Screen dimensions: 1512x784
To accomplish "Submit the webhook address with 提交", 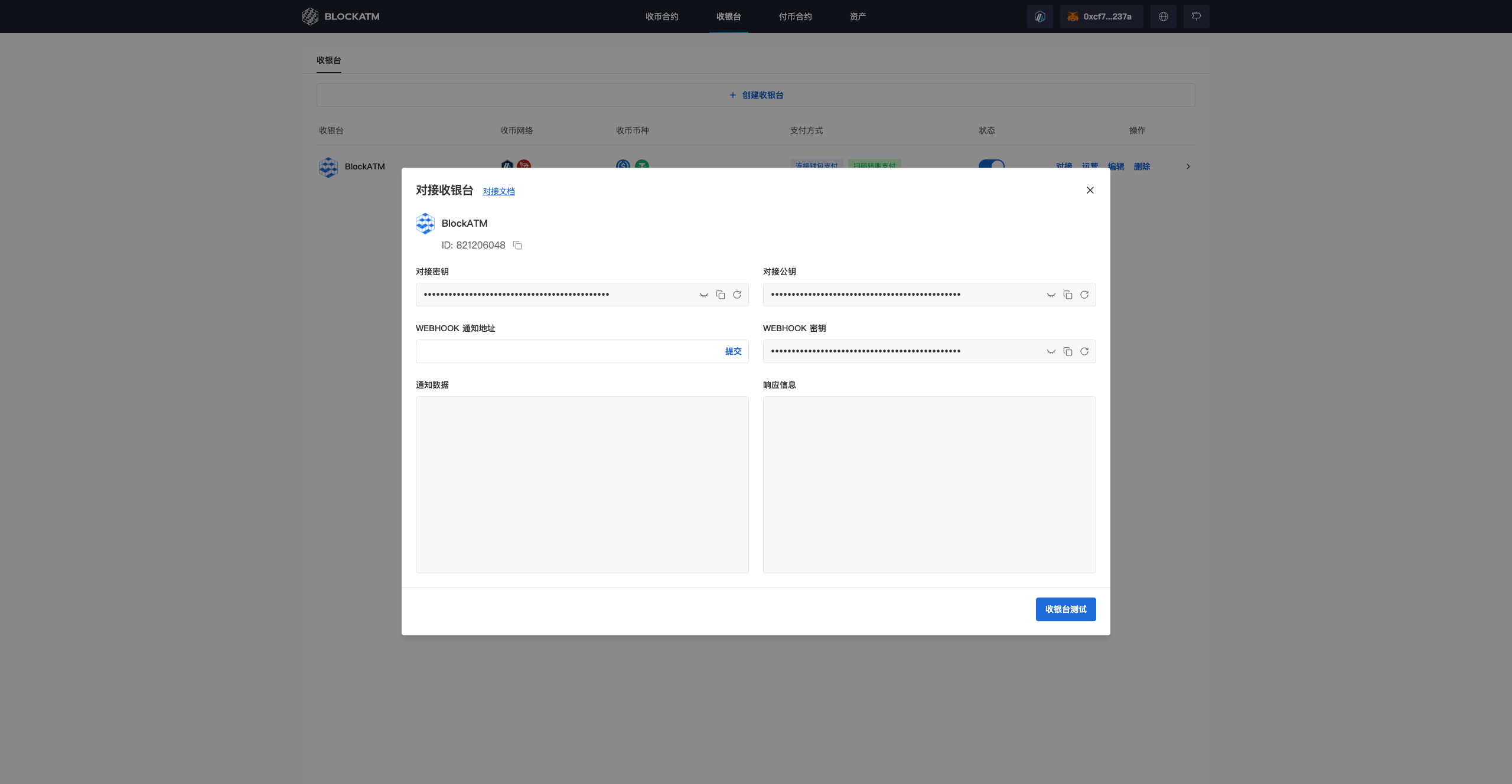I will tap(733, 351).
